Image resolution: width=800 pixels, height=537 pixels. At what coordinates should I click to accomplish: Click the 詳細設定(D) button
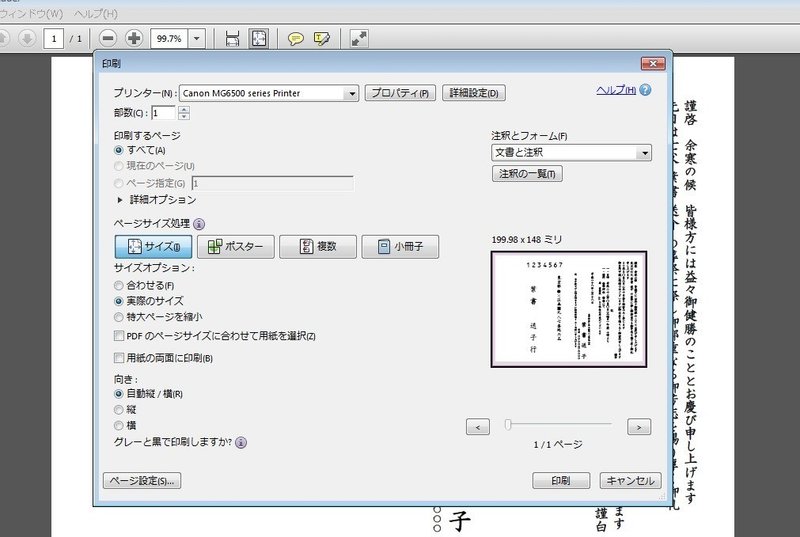[x=473, y=93]
